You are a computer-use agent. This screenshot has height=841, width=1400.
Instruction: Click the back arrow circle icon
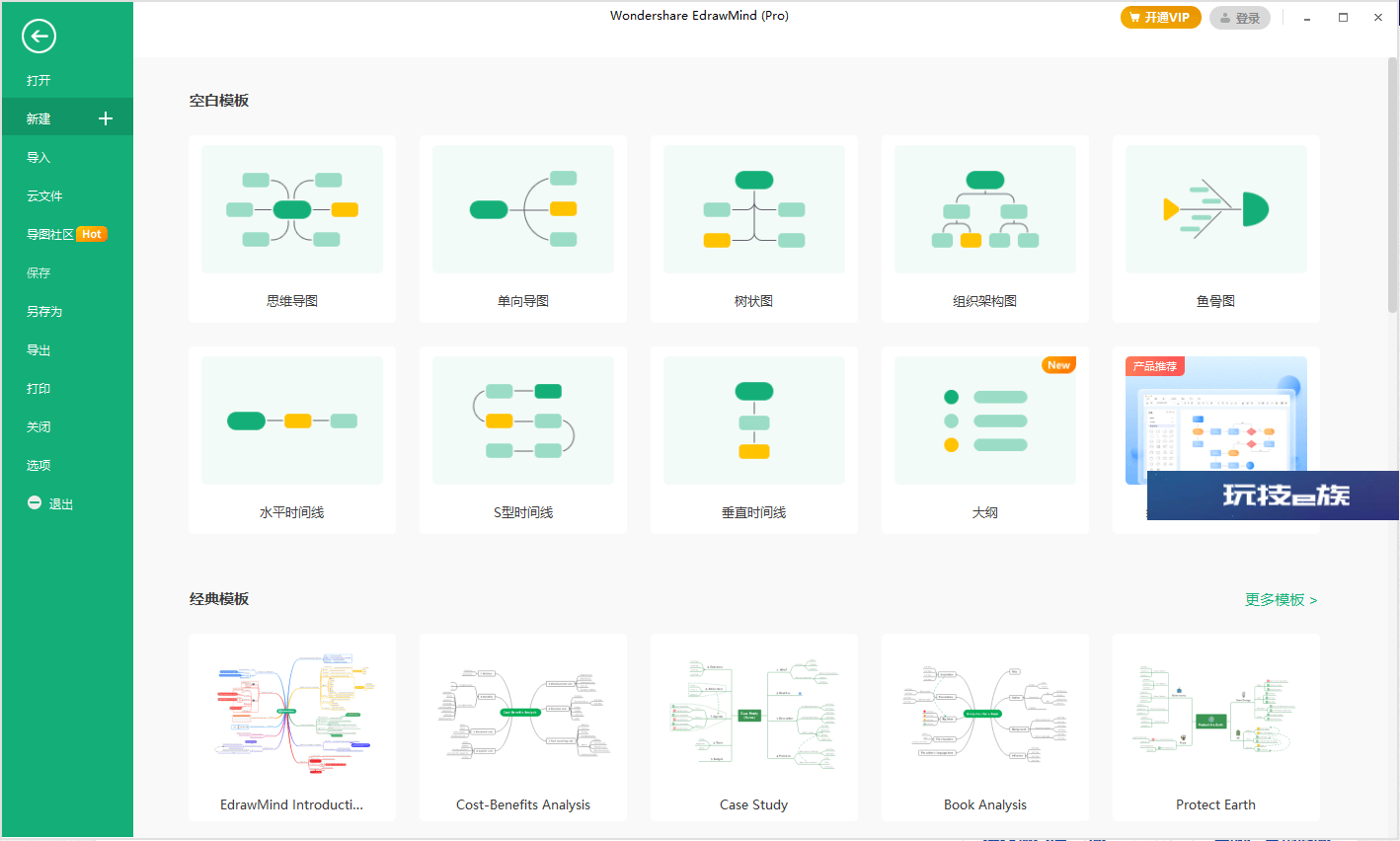coord(39,37)
